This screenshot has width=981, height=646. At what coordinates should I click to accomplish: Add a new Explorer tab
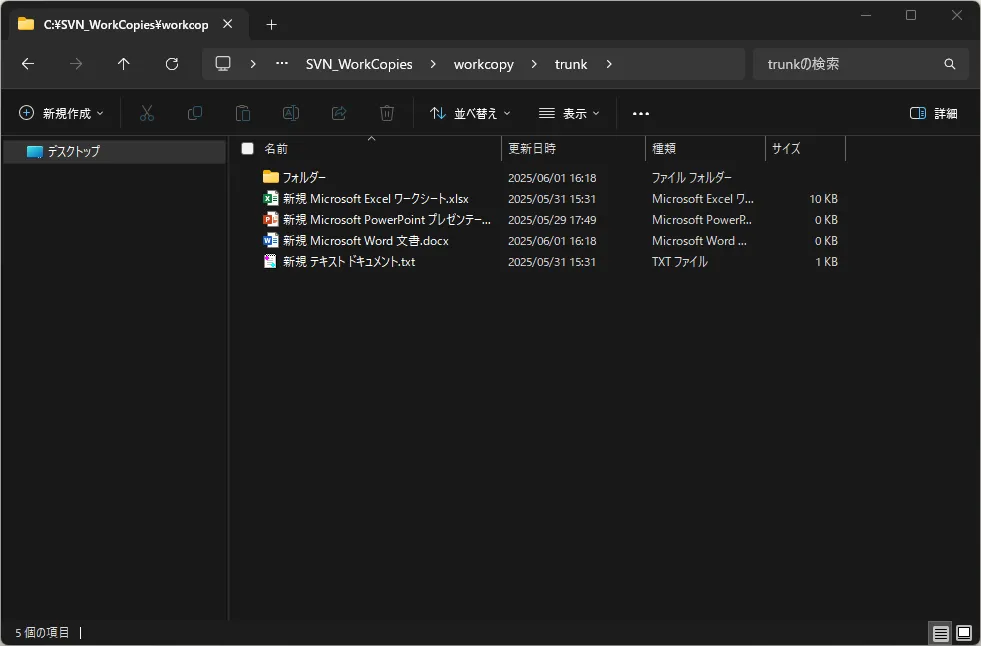point(272,24)
